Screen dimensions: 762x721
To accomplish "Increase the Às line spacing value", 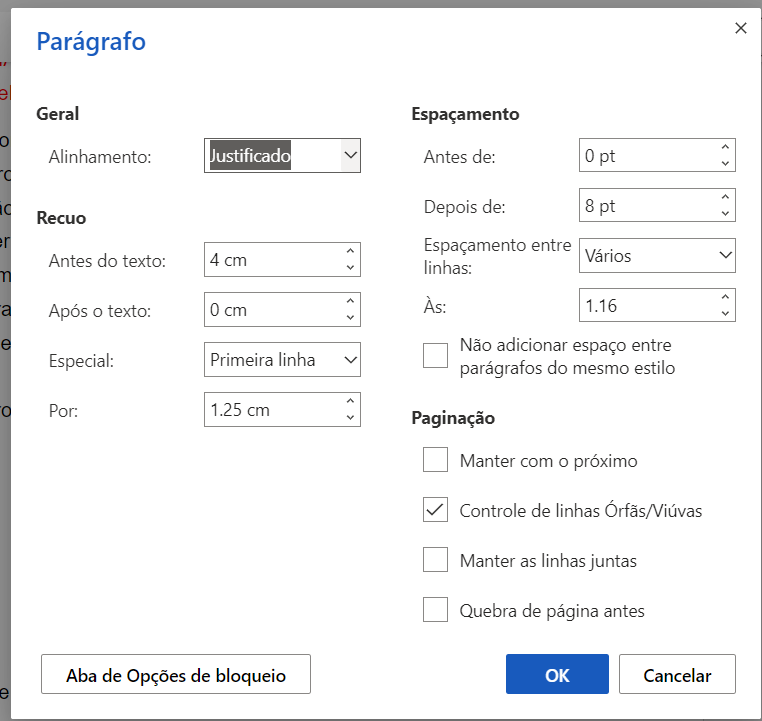I will point(725,298).
